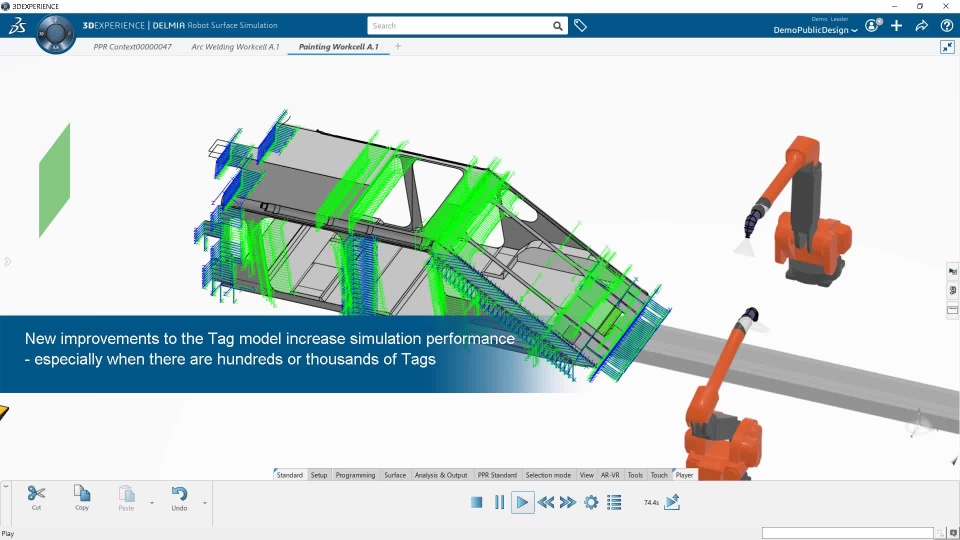Select the Painting Workcell A.1 tab
The image size is (960, 540).
coord(339,47)
